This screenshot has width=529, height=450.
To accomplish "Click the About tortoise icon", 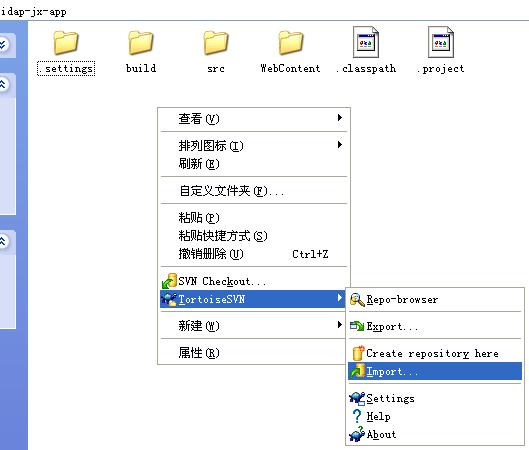I will pos(357,434).
